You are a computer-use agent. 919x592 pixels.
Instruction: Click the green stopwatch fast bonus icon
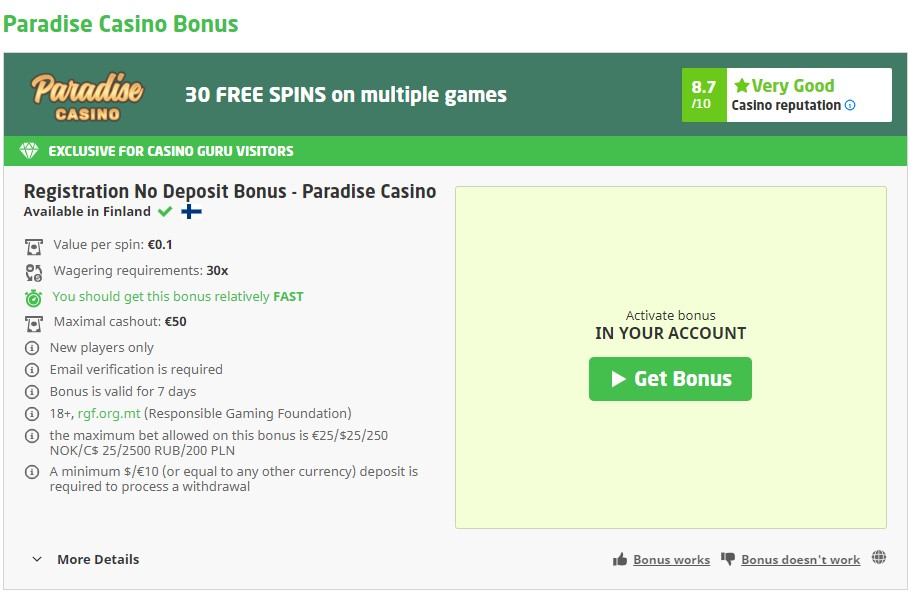point(34,297)
